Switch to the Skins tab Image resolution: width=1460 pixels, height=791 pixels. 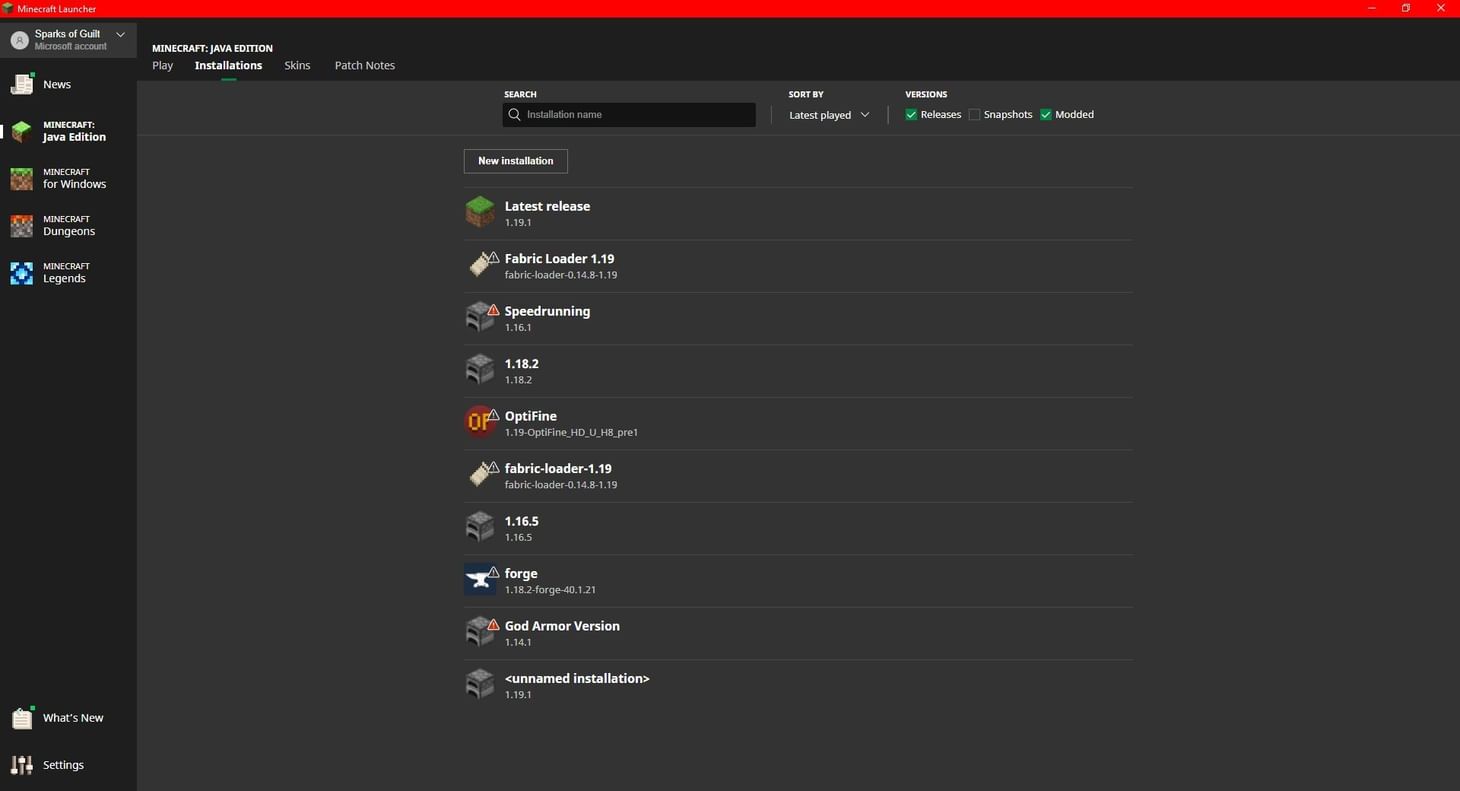coord(297,65)
